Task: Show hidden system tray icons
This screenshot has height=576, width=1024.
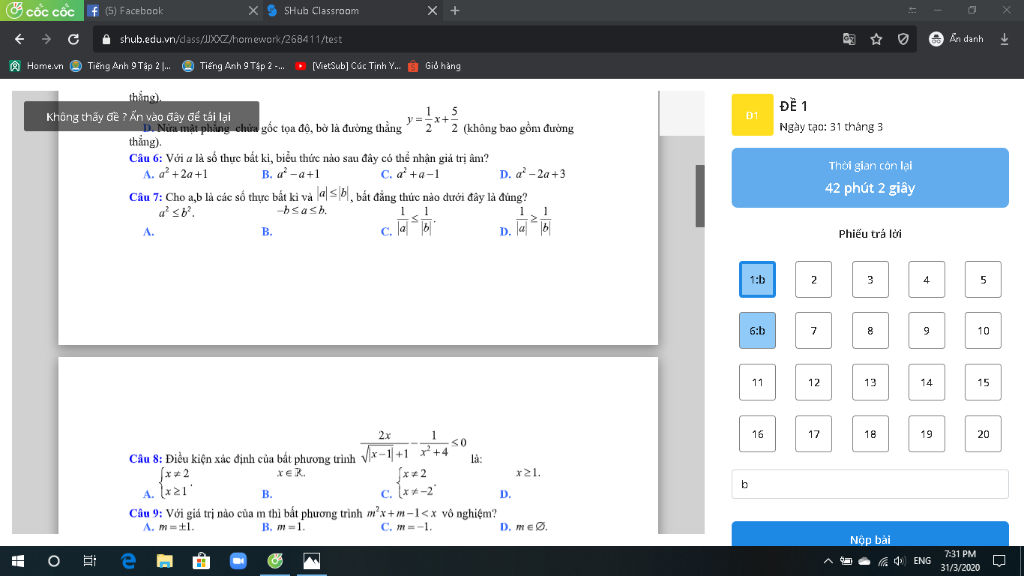Action: tap(828, 561)
